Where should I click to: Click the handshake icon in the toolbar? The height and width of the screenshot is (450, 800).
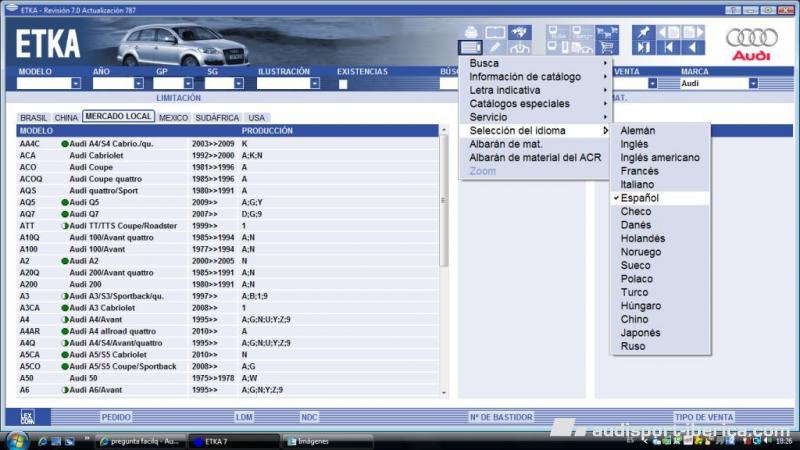519,33
